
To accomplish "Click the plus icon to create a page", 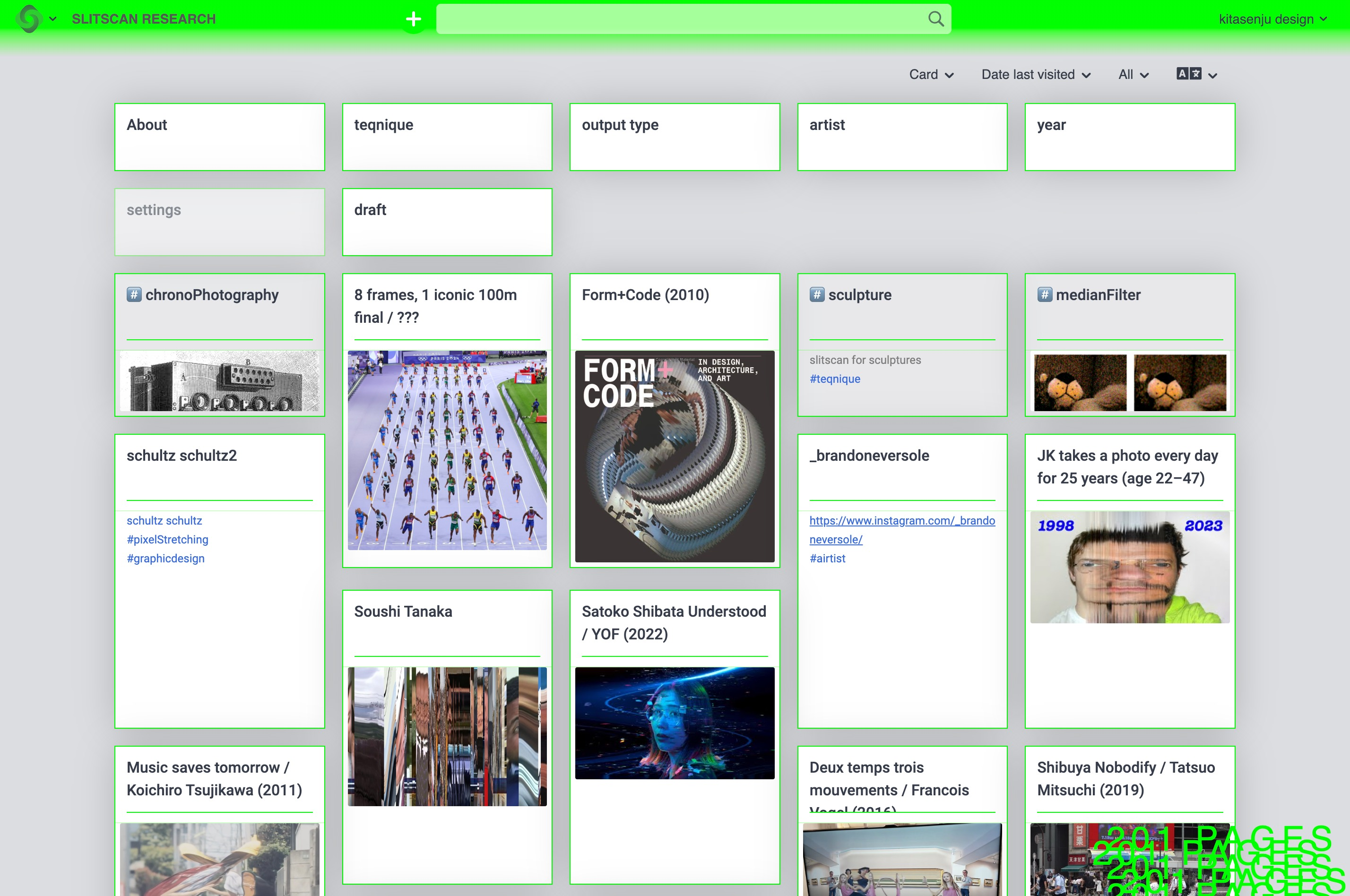I will pyautogui.click(x=413, y=19).
